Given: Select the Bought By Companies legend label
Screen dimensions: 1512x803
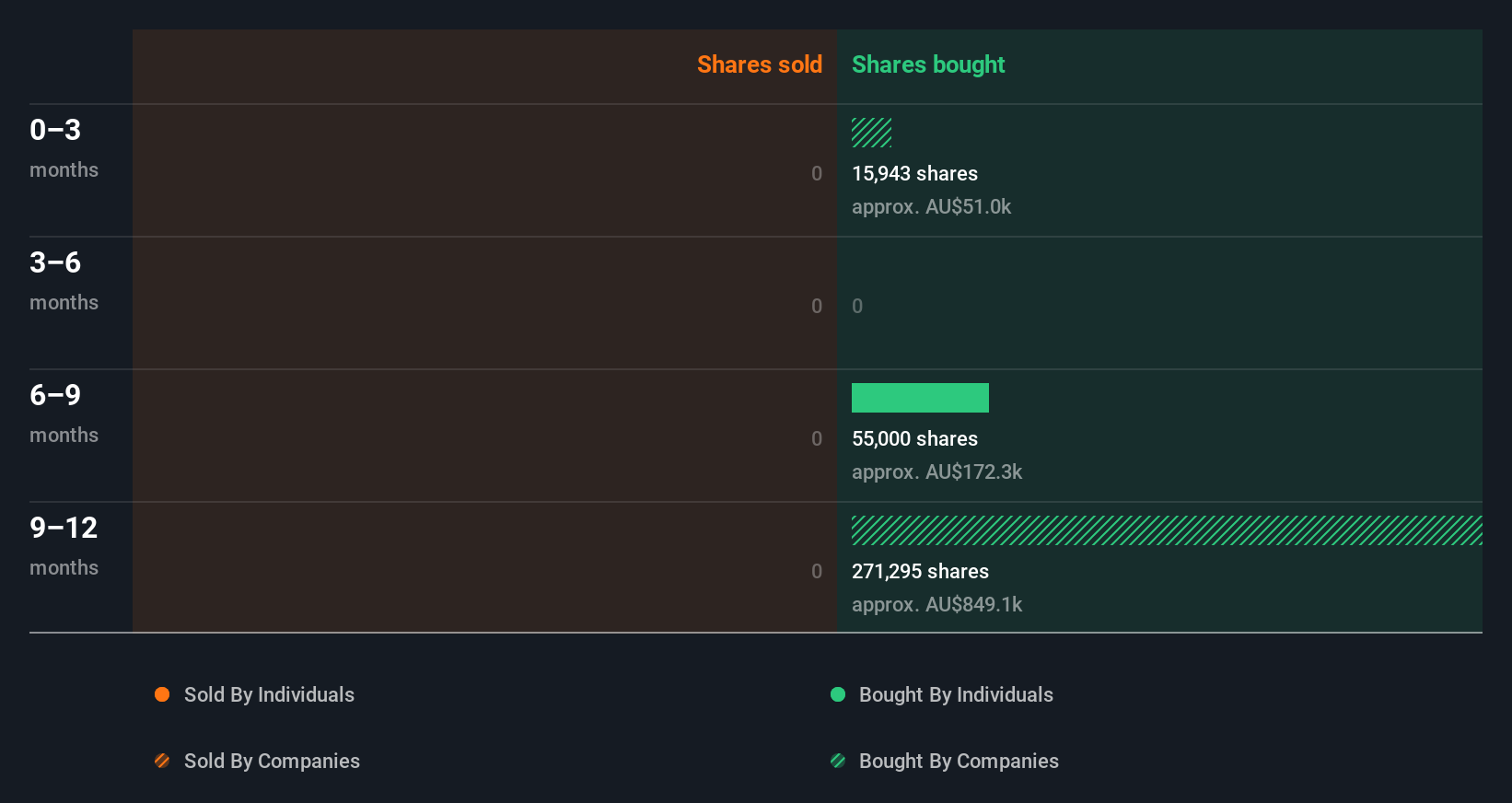Looking at the screenshot, I should point(959,761).
